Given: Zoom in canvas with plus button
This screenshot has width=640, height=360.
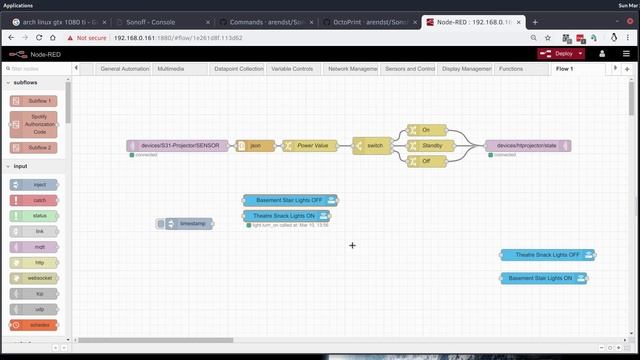Looking at the screenshot, I should pyautogui.click(x=619, y=348).
